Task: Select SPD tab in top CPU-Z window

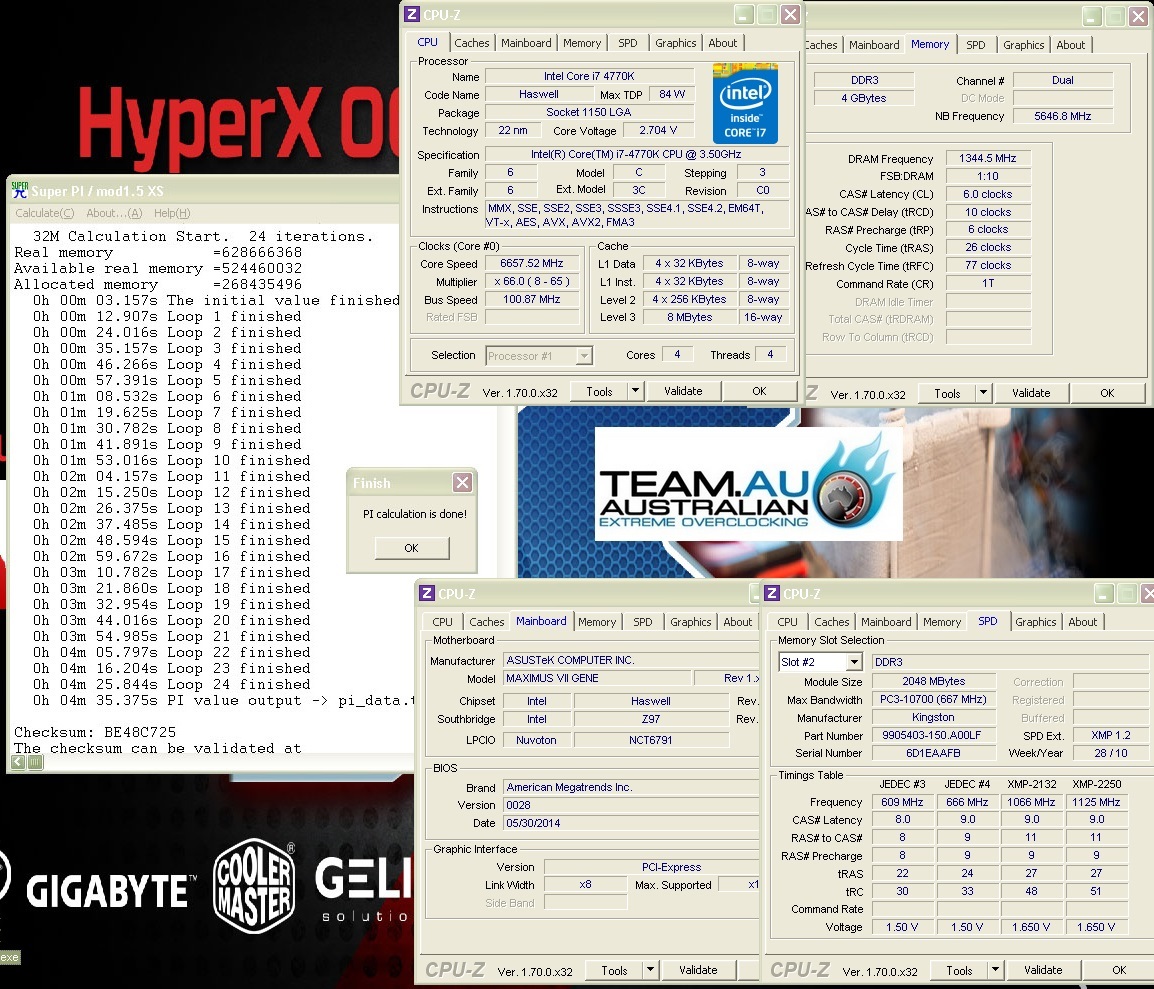Action: click(x=628, y=43)
